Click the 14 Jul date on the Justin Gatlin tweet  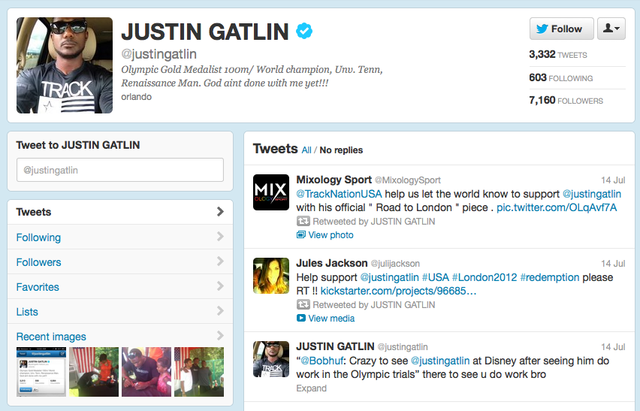pos(613,347)
